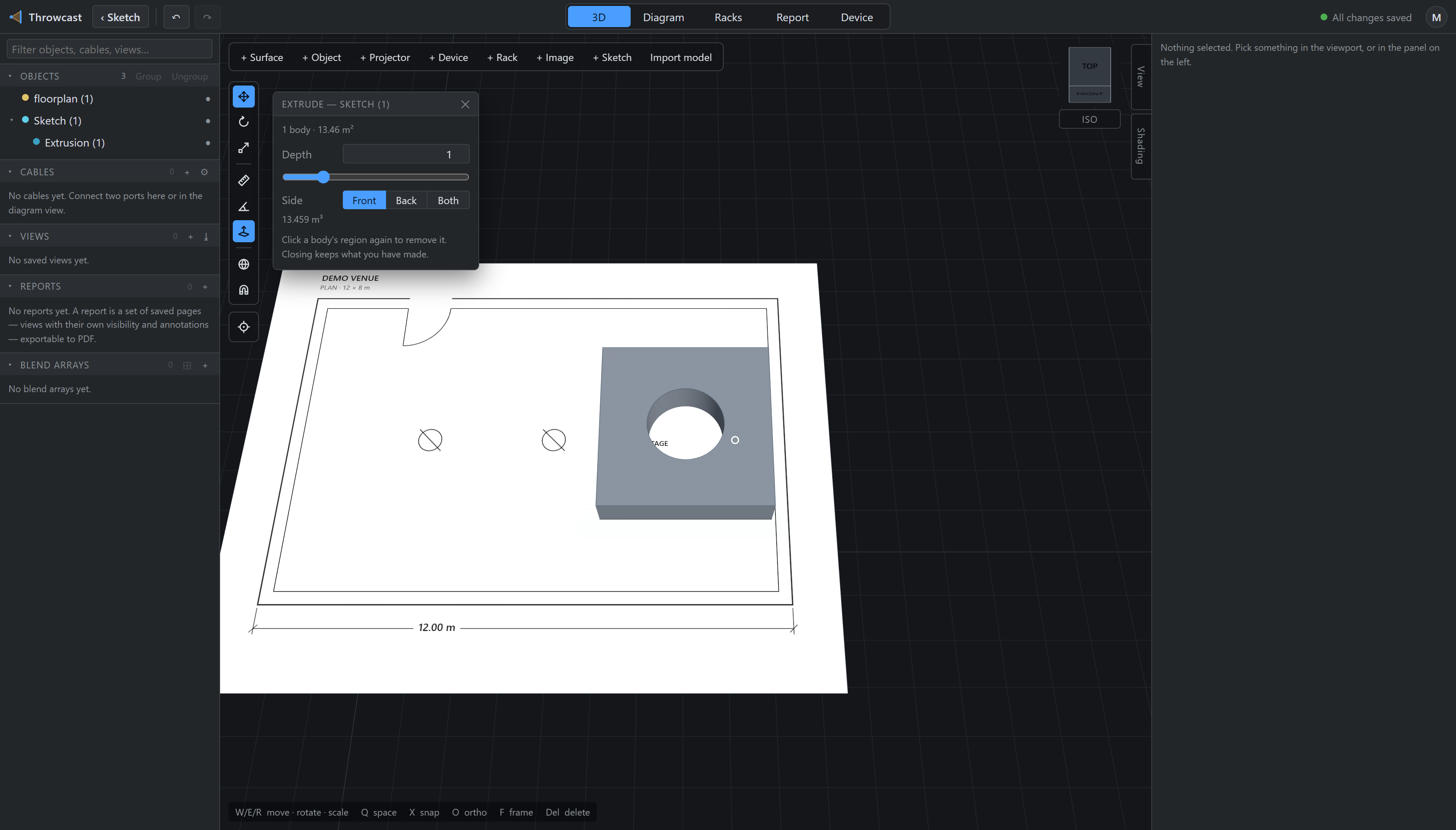Click the Throwcast logo icon

click(x=16, y=17)
